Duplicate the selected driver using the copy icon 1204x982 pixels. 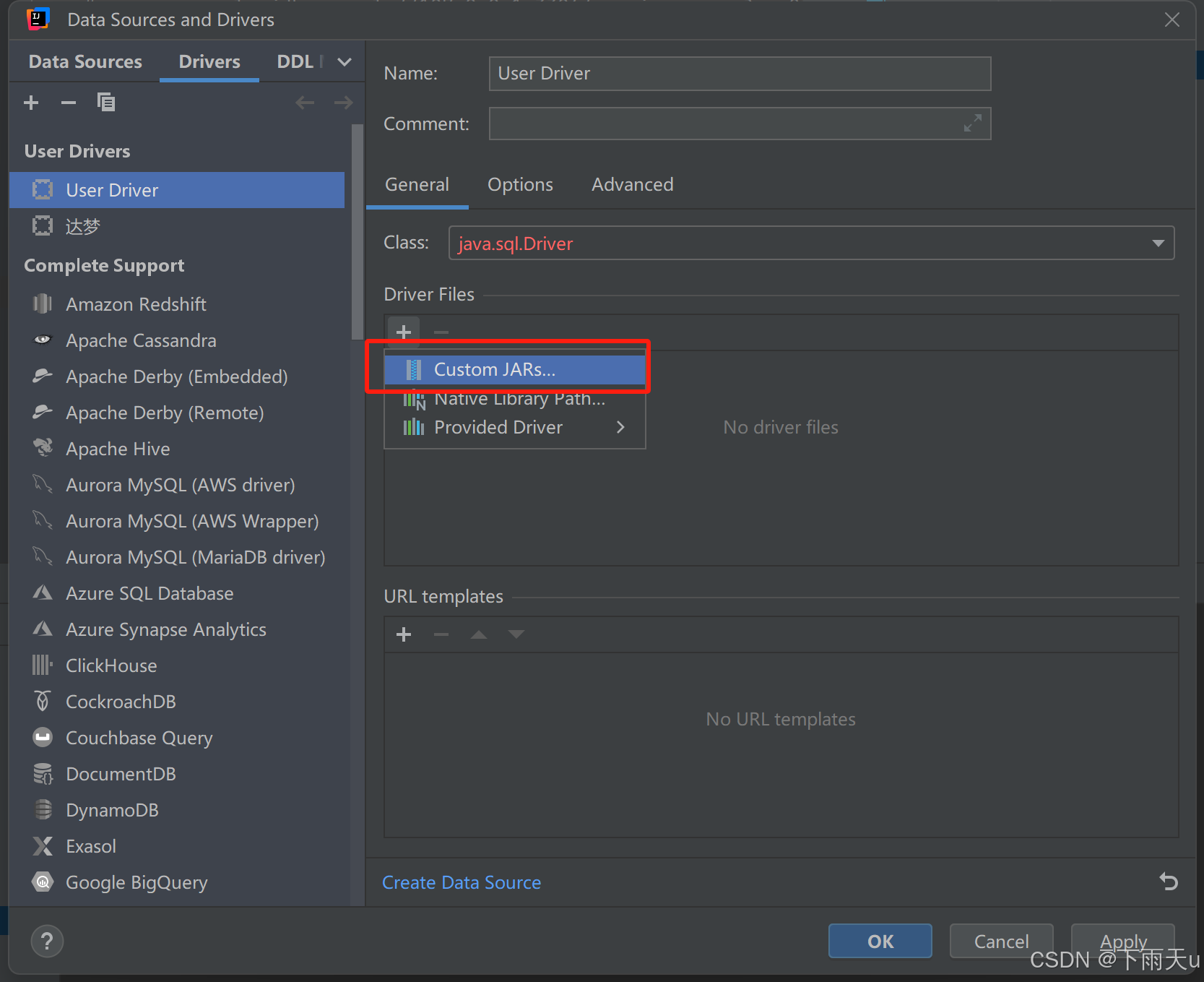pyautogui.click(x=106, y=103)
